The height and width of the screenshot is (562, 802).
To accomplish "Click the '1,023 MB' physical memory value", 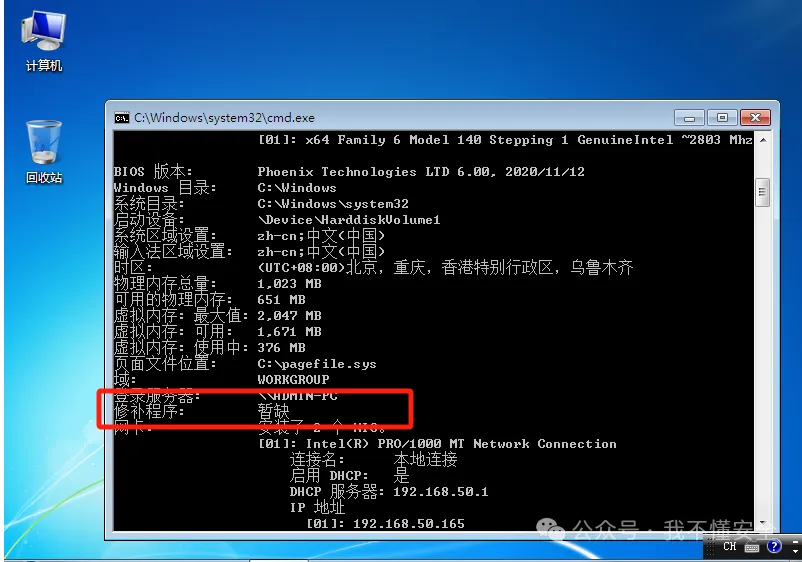I will point(289,284).
